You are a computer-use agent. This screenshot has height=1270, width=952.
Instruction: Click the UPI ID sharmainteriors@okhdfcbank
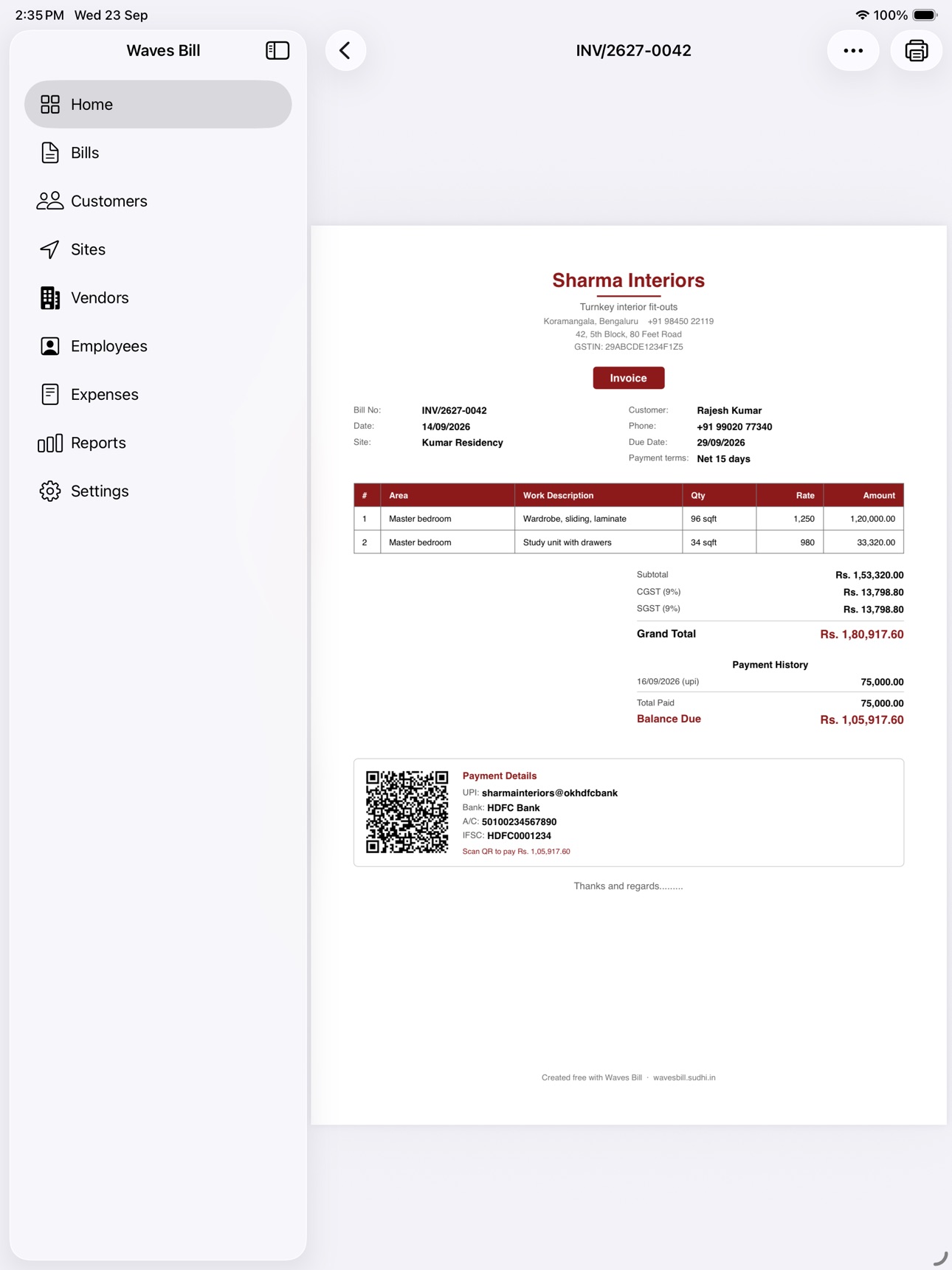tap(550, 793)
